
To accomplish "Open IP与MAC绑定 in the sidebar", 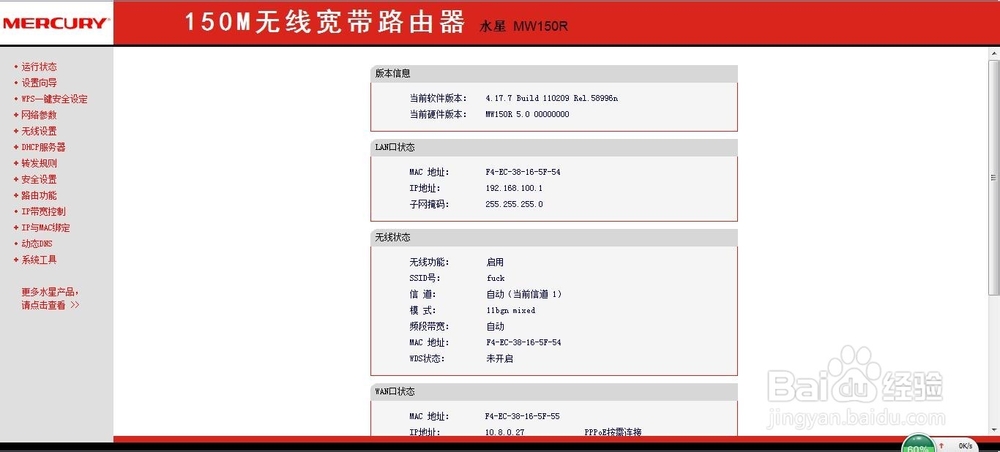I will click(45, 228).
